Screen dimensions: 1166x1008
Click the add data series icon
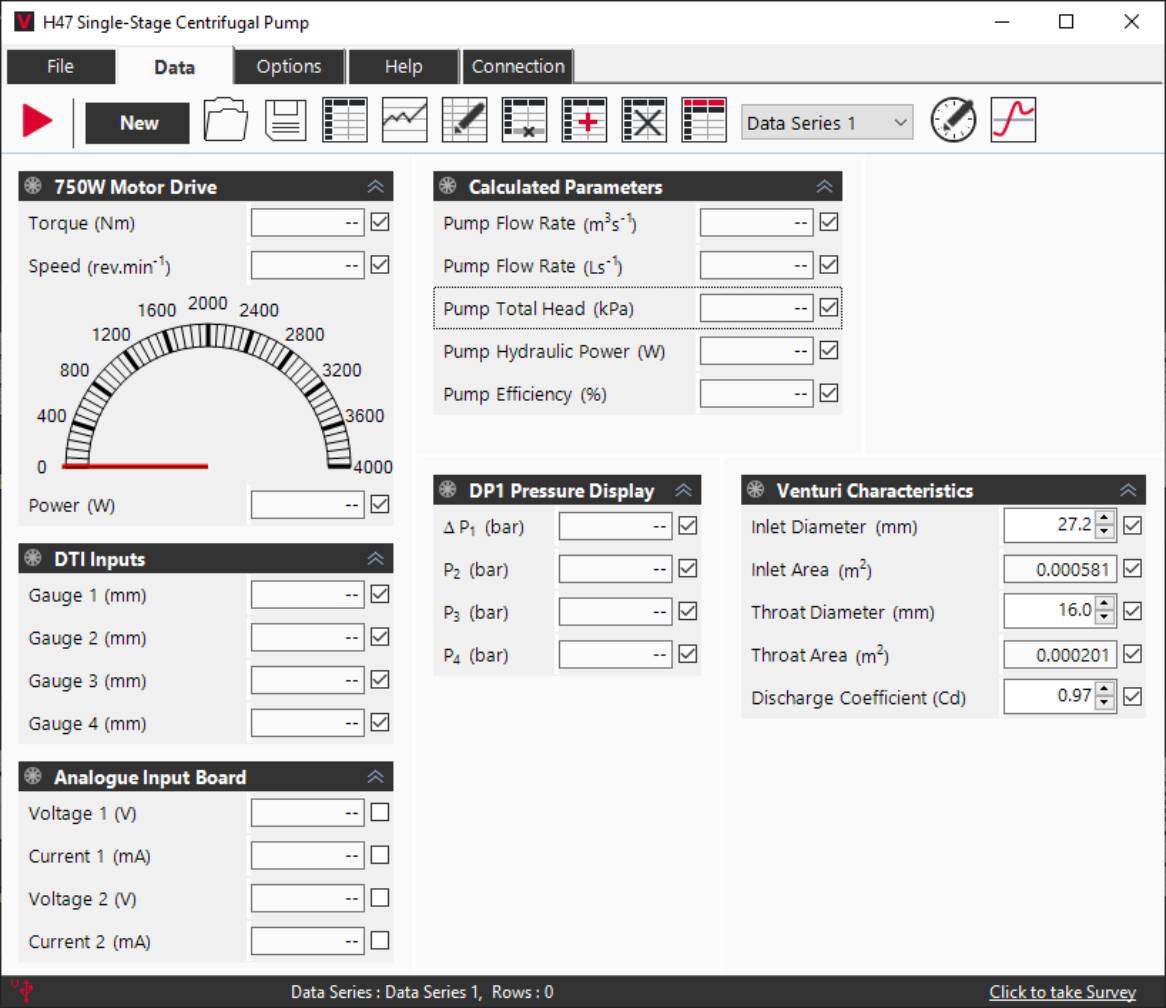pyautogui.click(x=585, y=118)
